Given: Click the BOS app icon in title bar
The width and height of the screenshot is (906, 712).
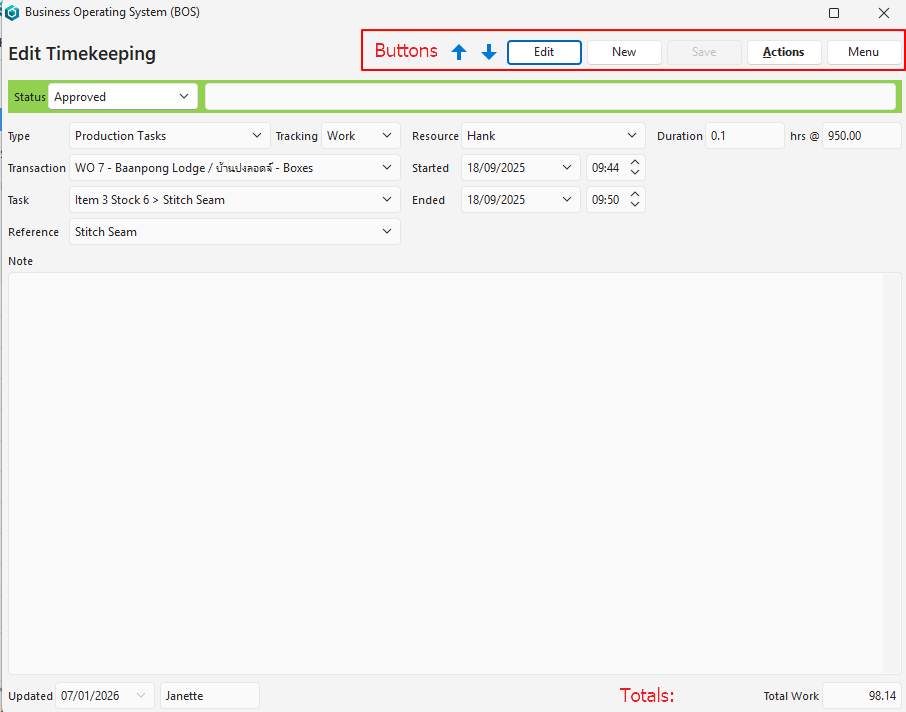Looking at the screenshot, I should point(12,13).
